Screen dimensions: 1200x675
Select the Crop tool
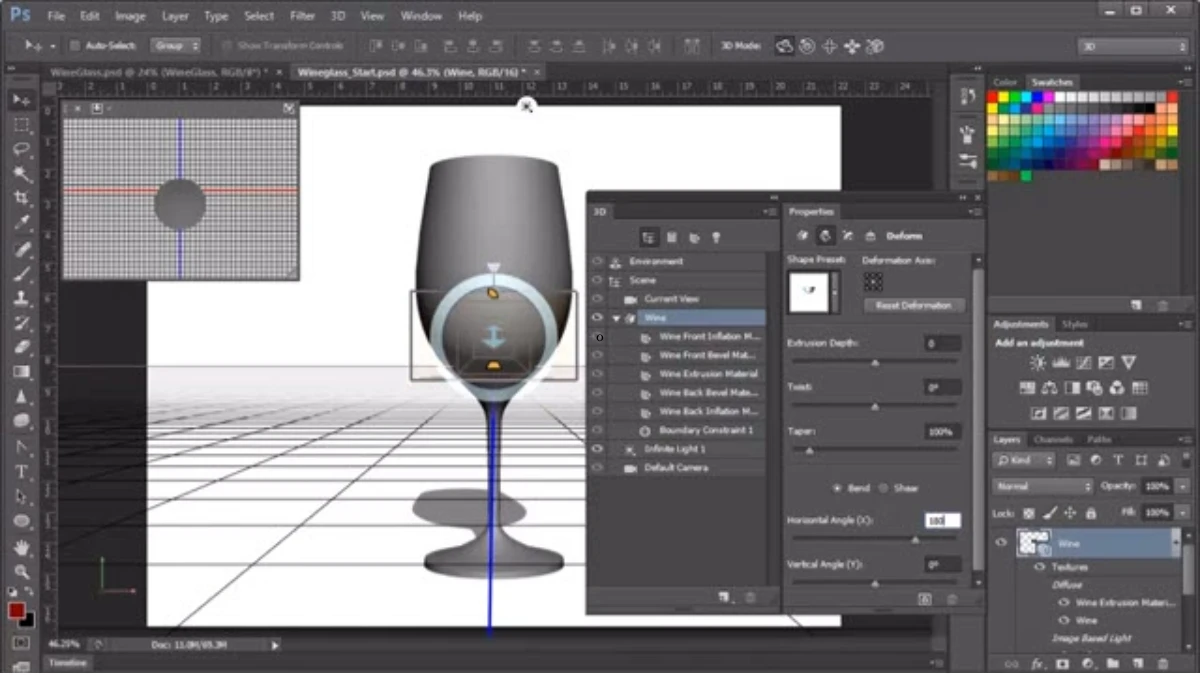(21, 198)
